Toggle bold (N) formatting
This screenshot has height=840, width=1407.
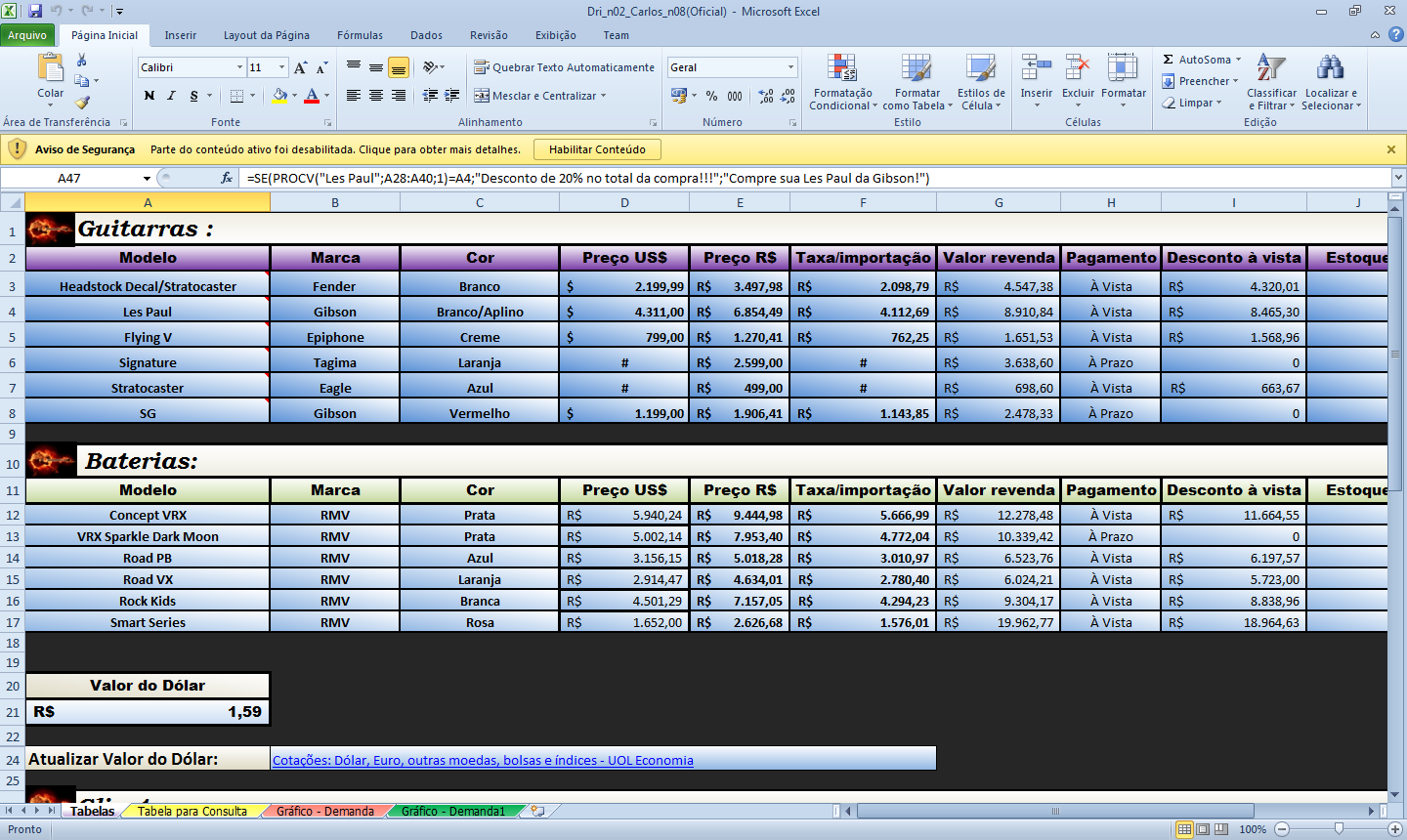149,96
